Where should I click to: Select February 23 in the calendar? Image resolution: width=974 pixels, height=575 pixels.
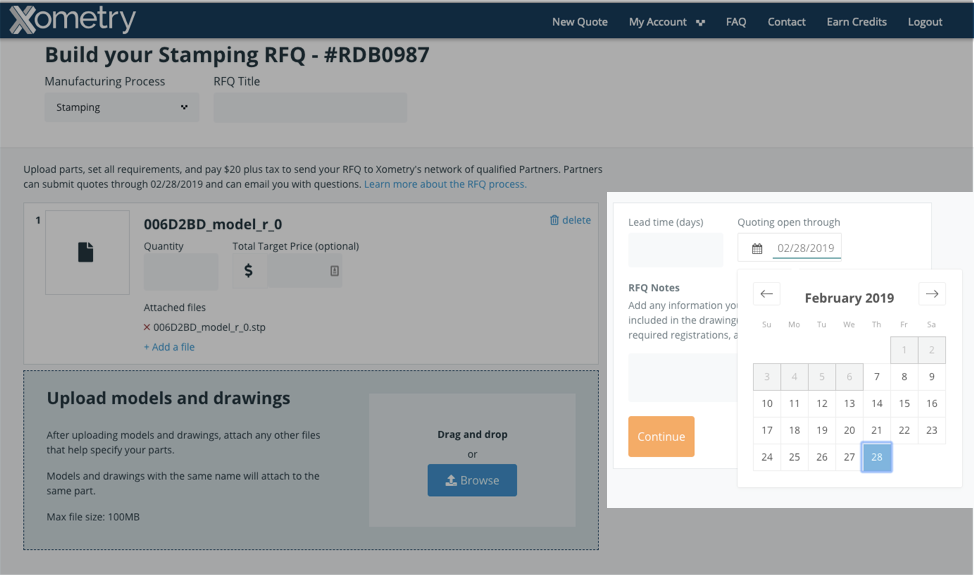pyautogui.click(x=931, y=430)
